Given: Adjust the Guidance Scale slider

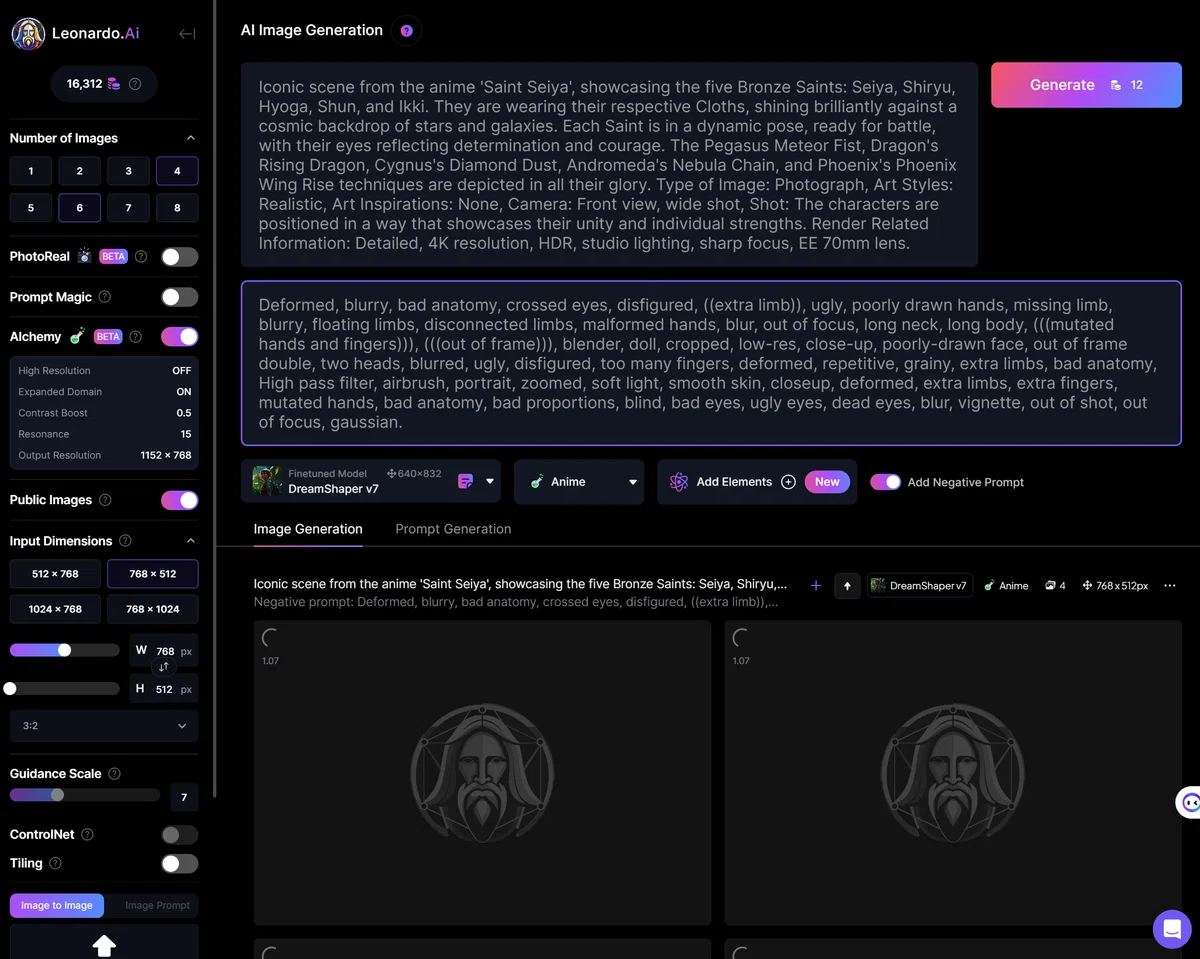Looking at the screenshot, I should tap(84, 795).
